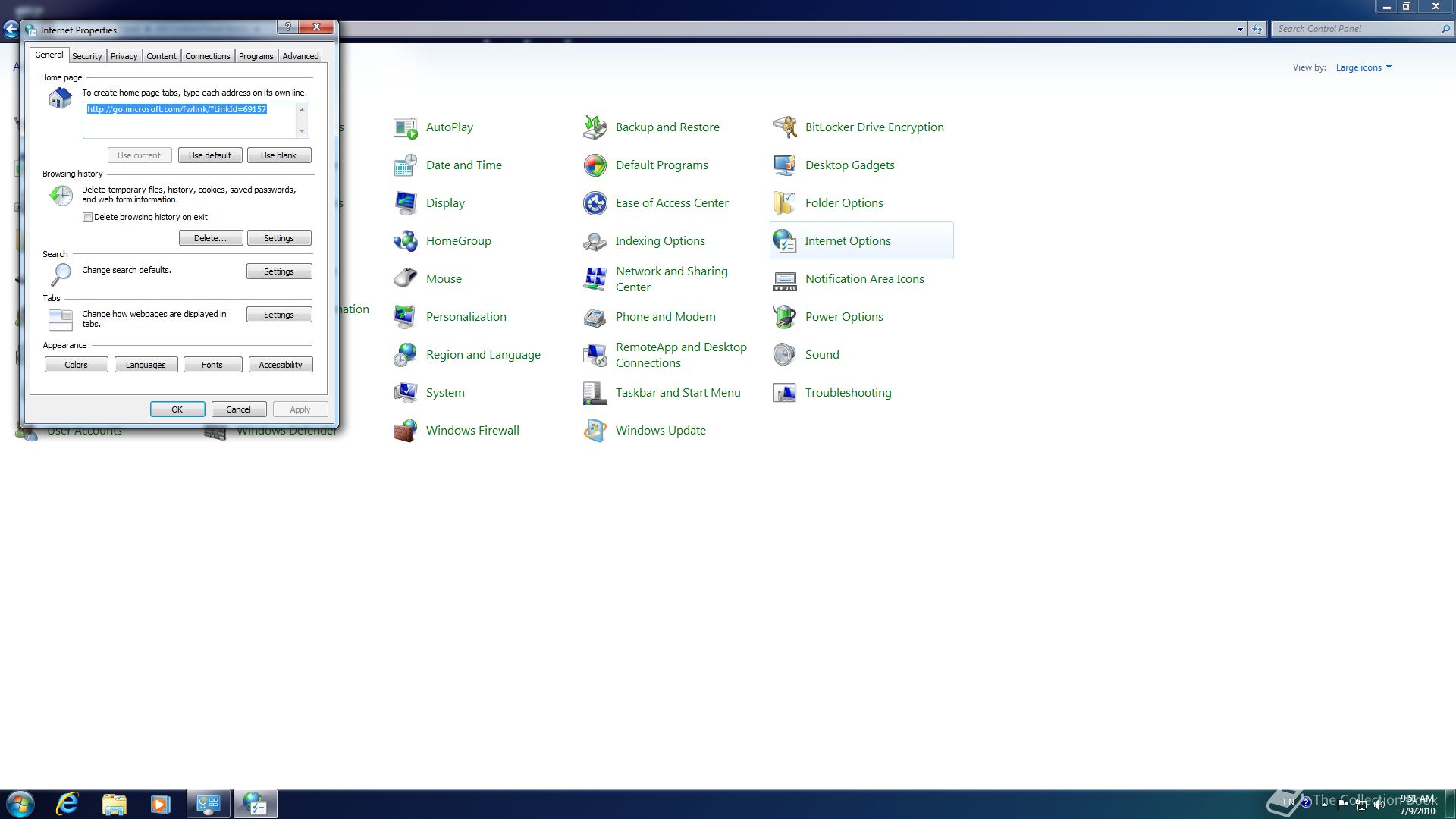
Task: Open the Personalization icon
Action: (x=406, y=317)
